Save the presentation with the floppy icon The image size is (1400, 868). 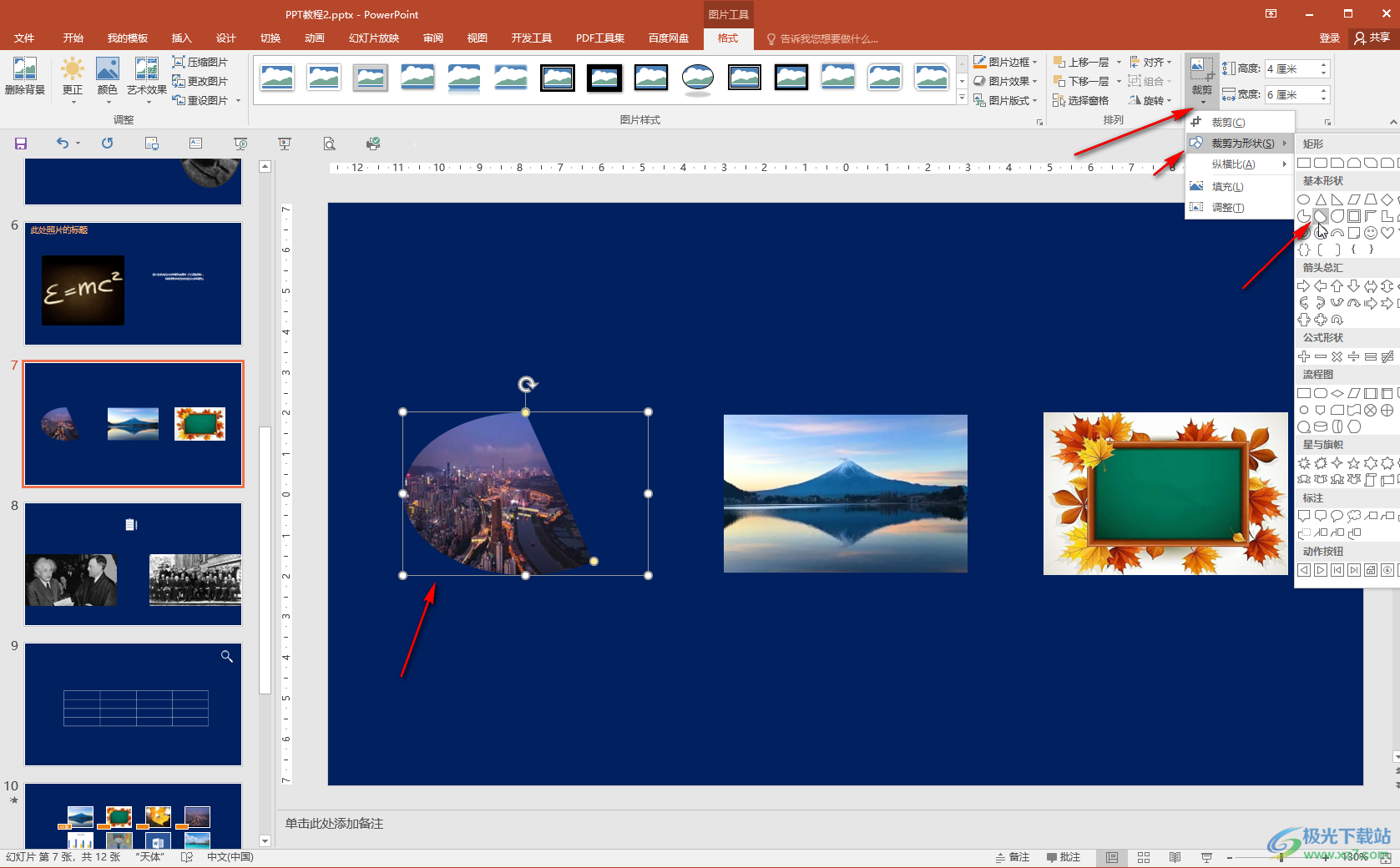coord(21,144)
